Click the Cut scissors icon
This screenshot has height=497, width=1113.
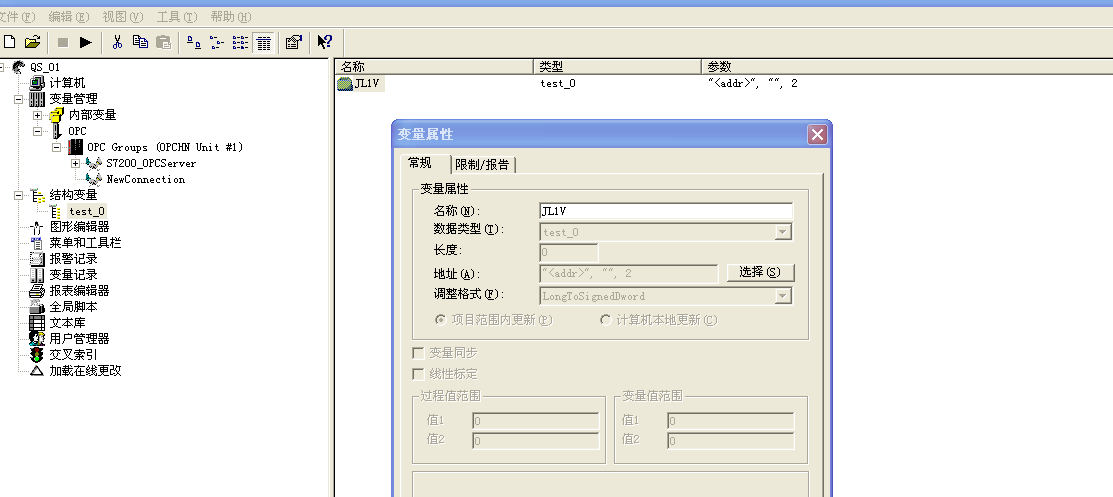117,43
